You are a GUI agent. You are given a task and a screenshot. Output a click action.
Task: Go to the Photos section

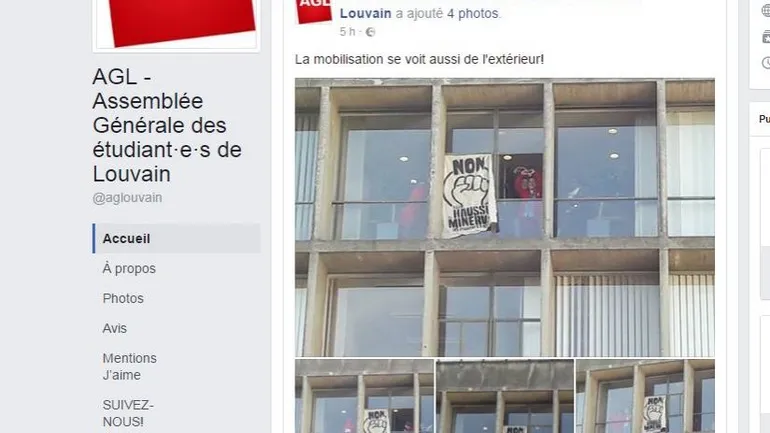tap(123, 298)
